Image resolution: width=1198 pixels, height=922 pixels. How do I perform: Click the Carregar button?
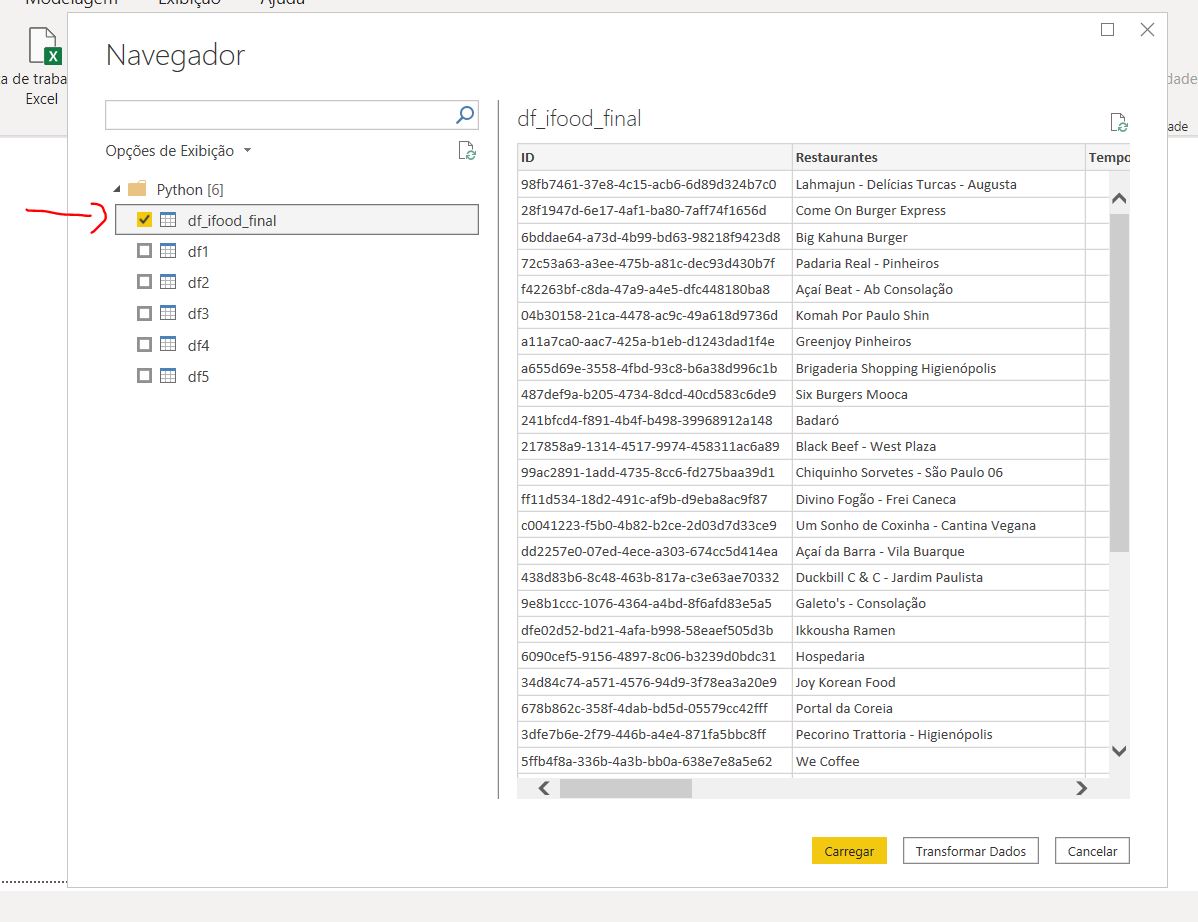(849, 851)
